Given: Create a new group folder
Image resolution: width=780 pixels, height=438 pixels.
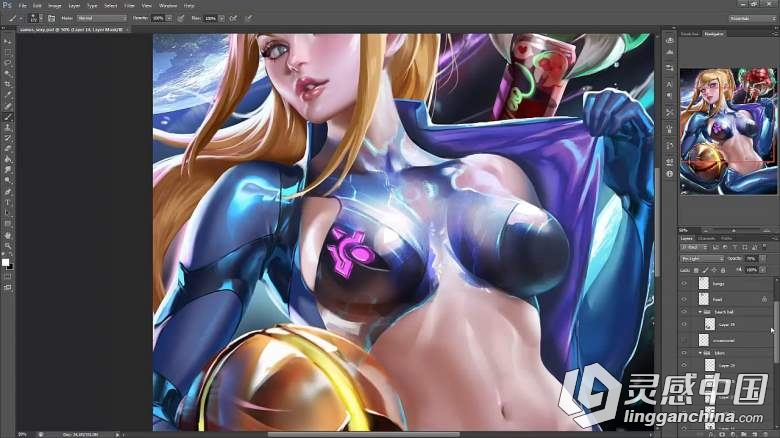Looking at the screenshot, I should pos(744,435).
